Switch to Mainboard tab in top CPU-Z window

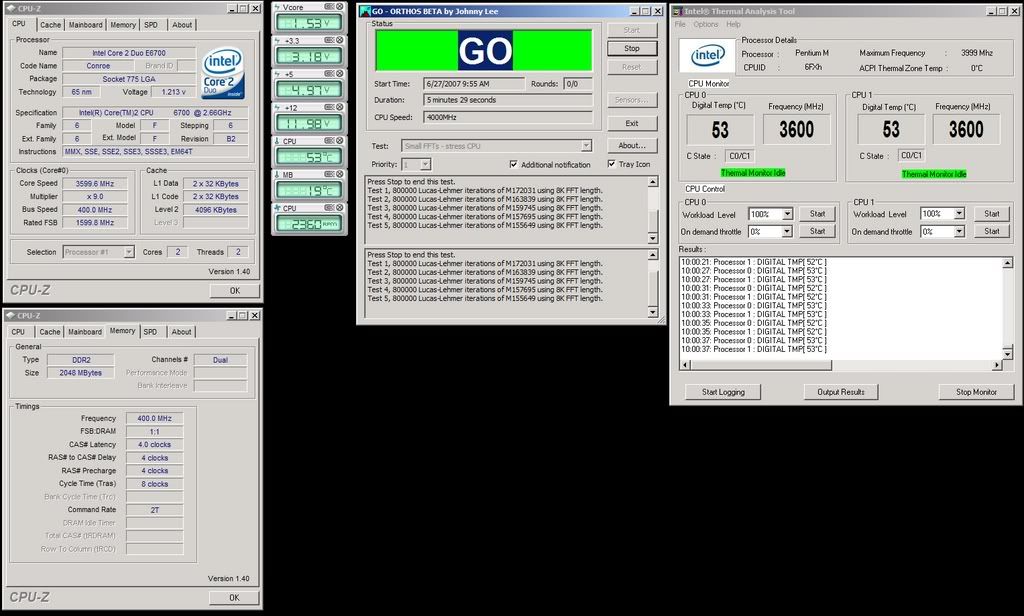(86, 25)
